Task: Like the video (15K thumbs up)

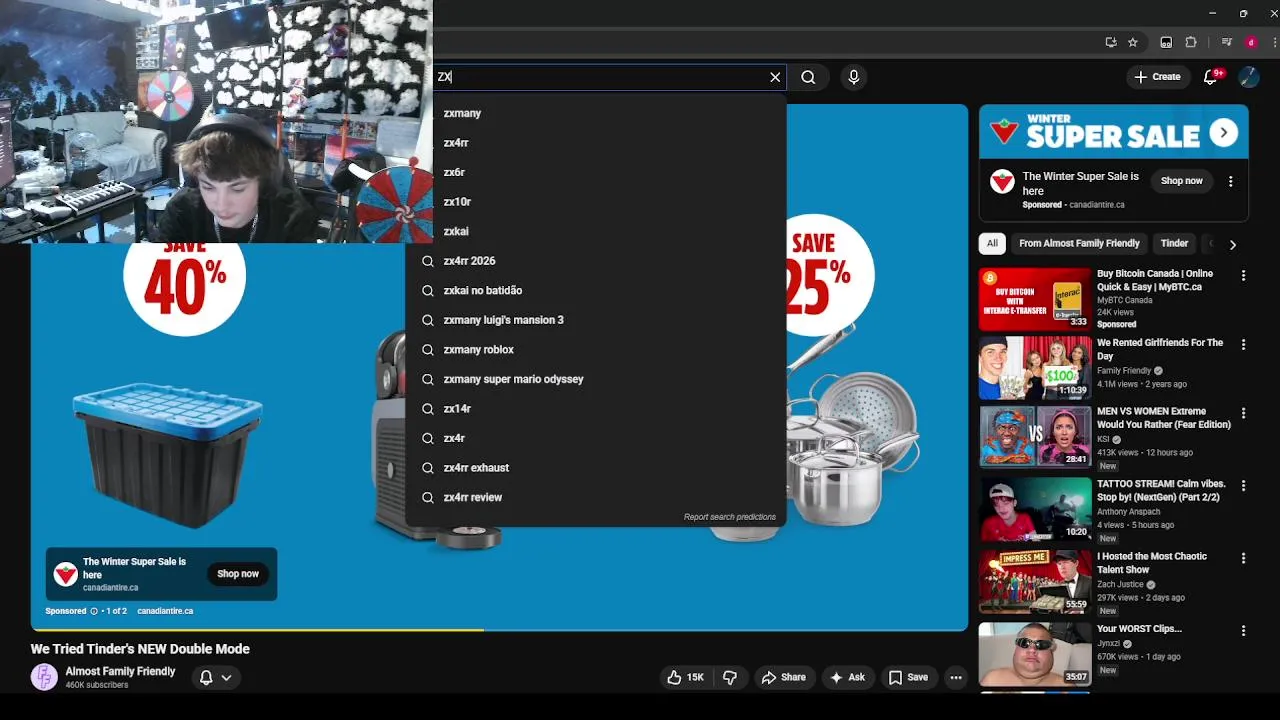Action: coord(686,677)
